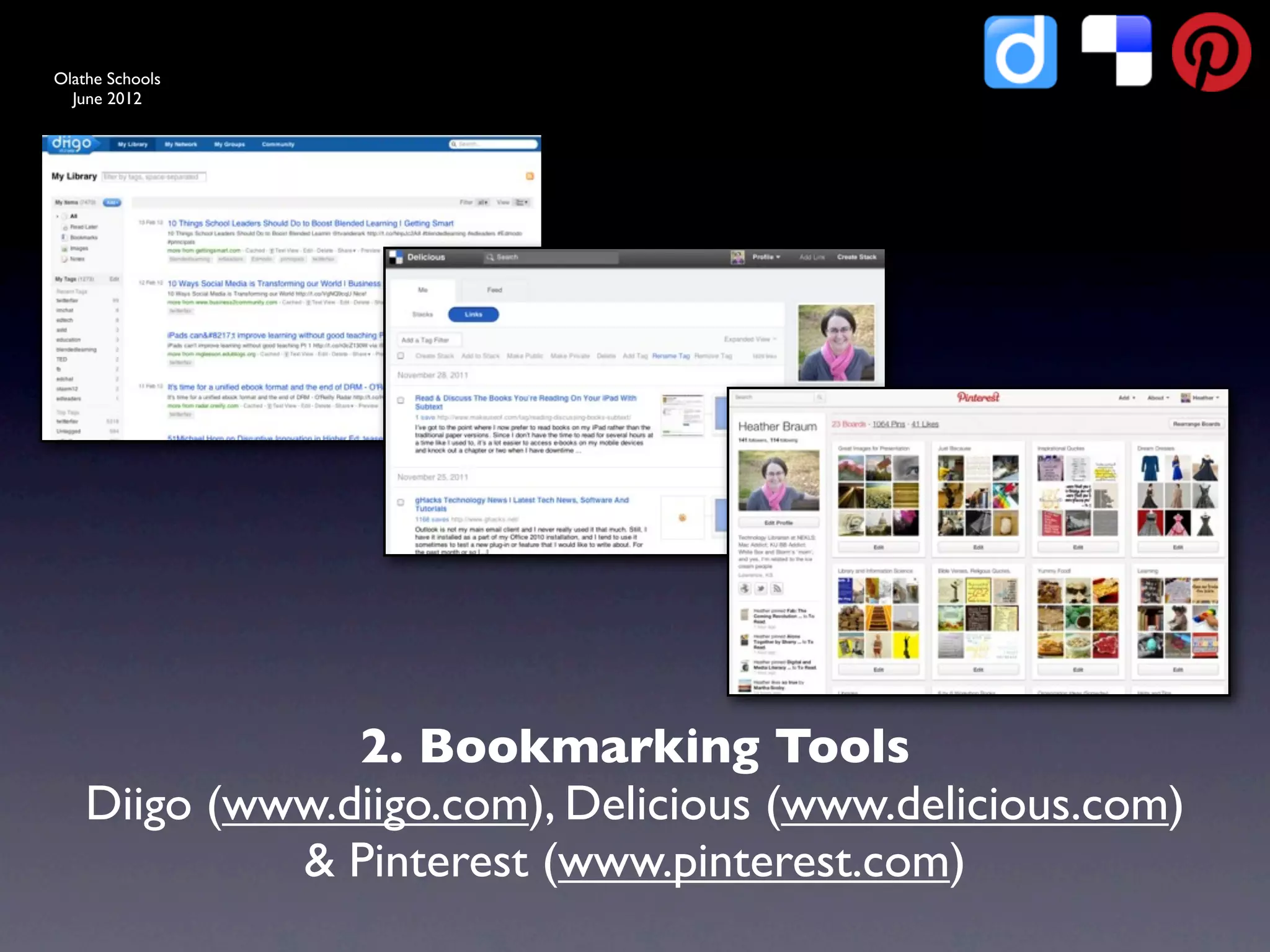Open the About dropdown in Pinterest header

(x=1158, y=397)
